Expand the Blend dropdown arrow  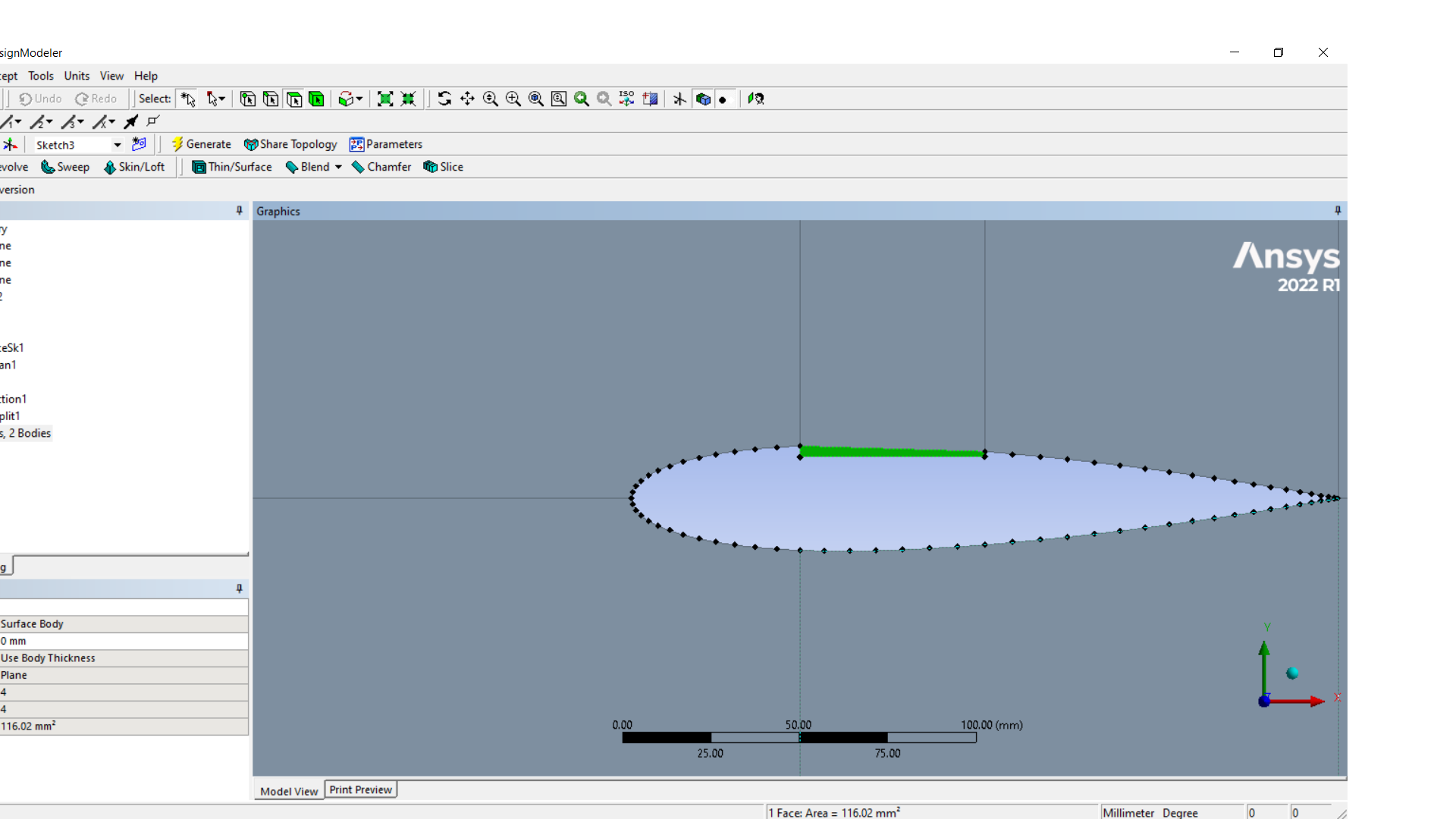(338, 167)
